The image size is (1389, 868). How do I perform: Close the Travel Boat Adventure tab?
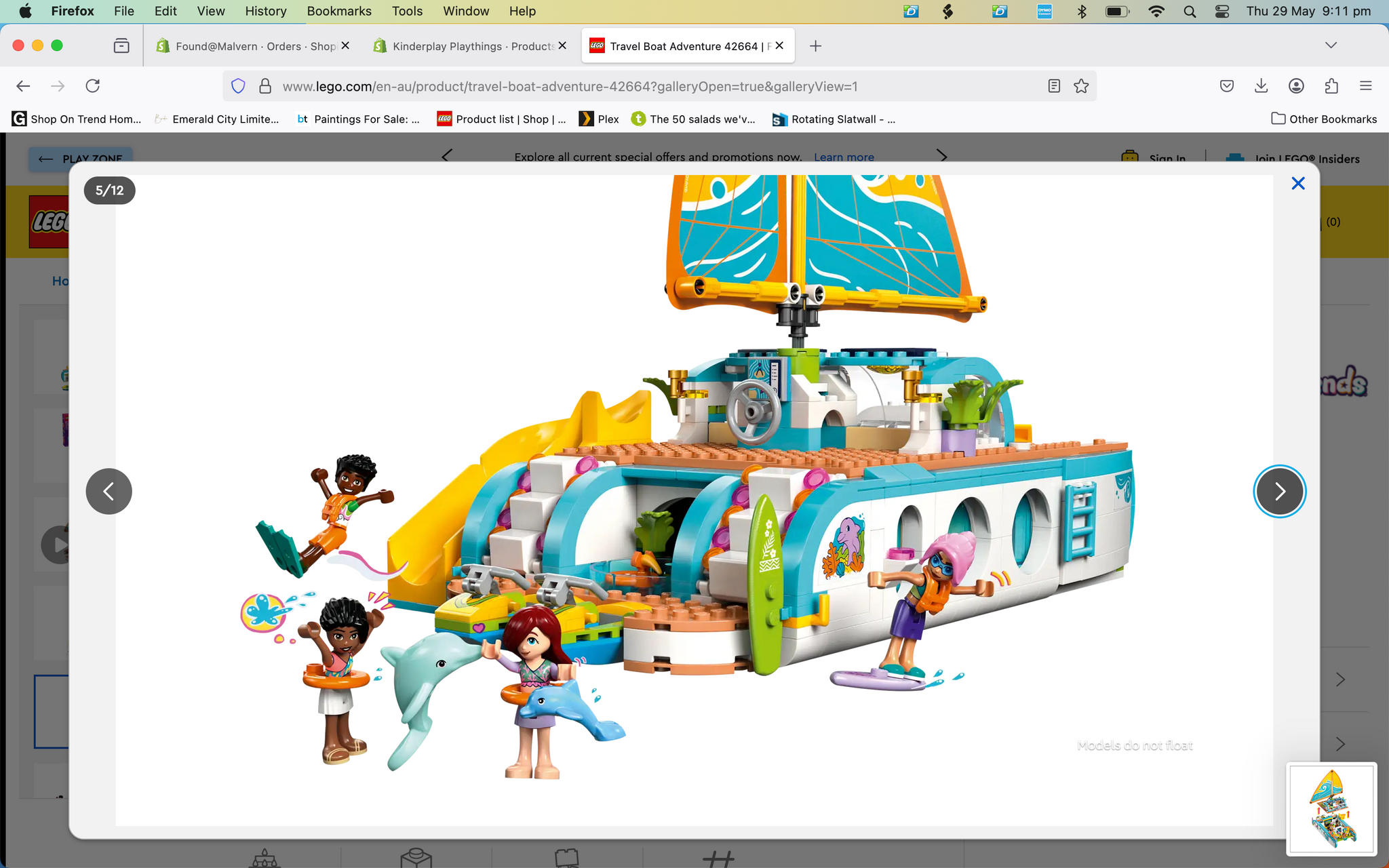pyautogui.click(x=779, y=45)
